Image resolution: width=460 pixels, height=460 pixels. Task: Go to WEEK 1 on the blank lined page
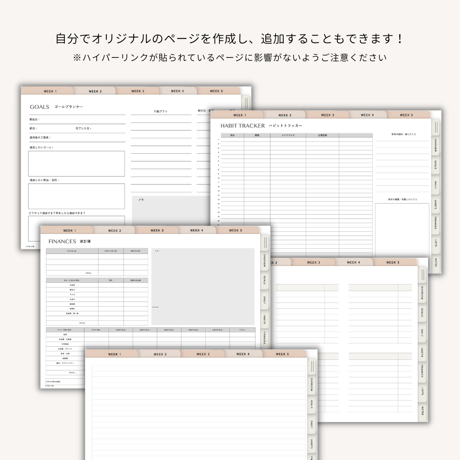112,354
